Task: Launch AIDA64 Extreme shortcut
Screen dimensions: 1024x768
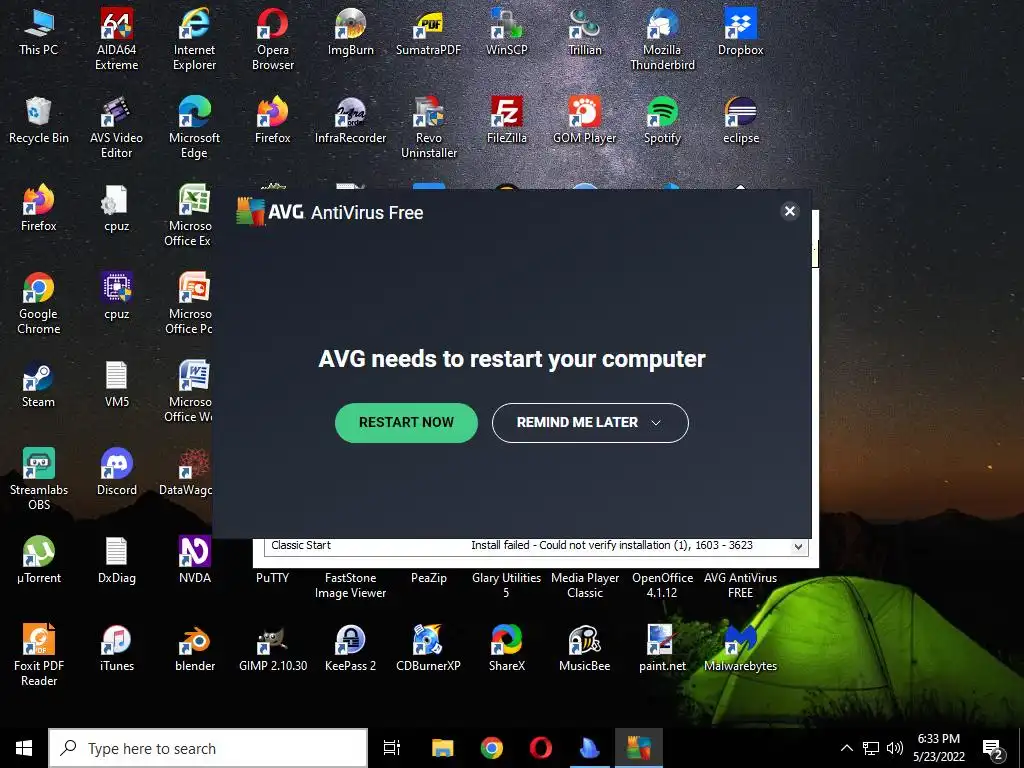Action: [x=116, y=39]
